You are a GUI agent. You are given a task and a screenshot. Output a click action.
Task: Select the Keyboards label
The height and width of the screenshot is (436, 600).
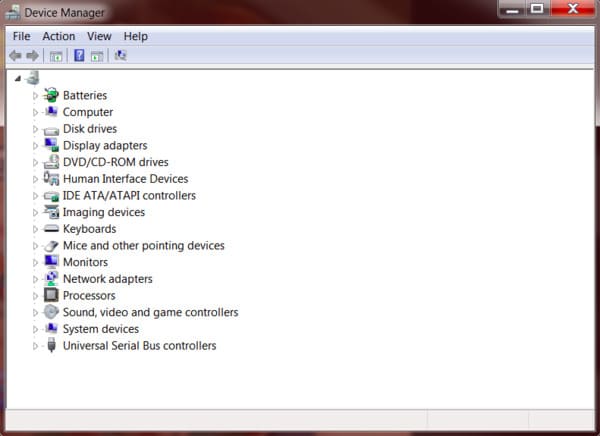pyautogui.click(x=90, y=229)
